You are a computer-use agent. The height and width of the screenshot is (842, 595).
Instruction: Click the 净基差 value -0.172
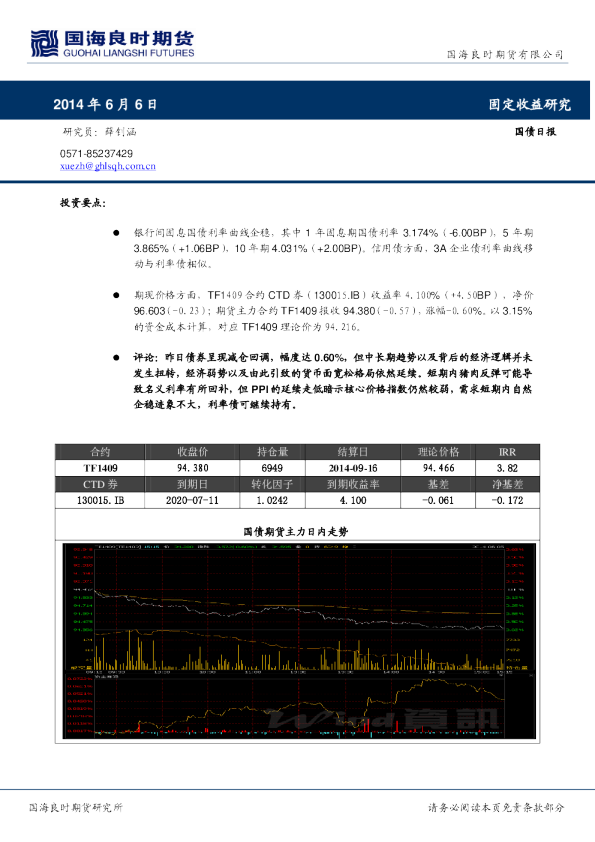(x=507, y=500)
